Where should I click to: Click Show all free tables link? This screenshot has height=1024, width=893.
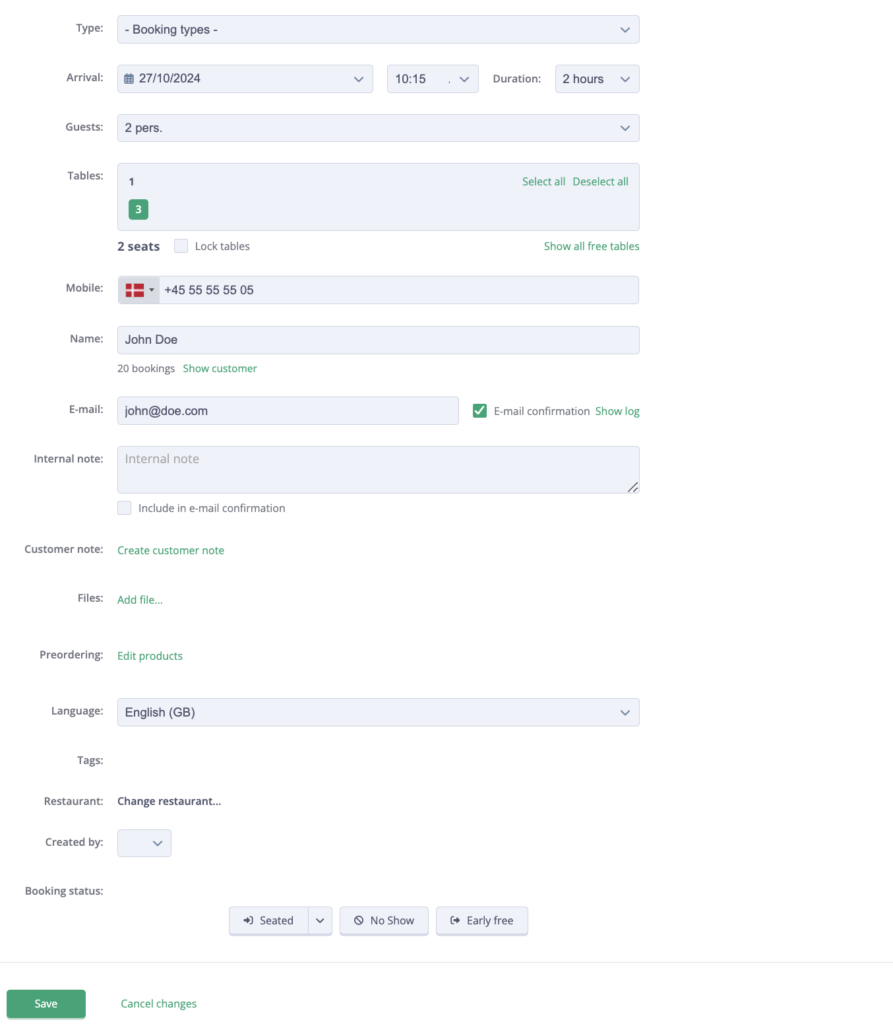(x=591, y=246)
